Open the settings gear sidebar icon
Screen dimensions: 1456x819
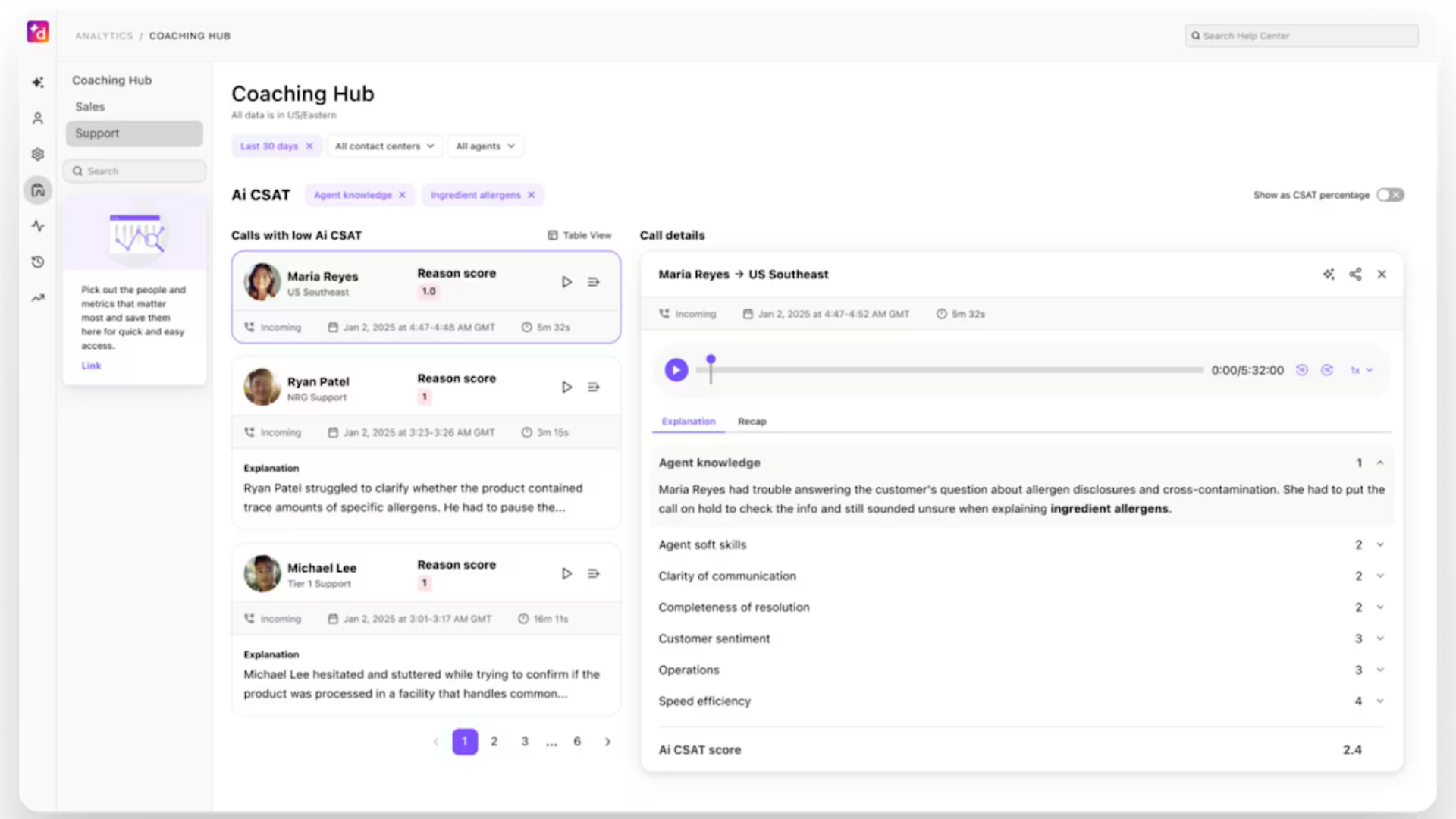click(38, 154)
